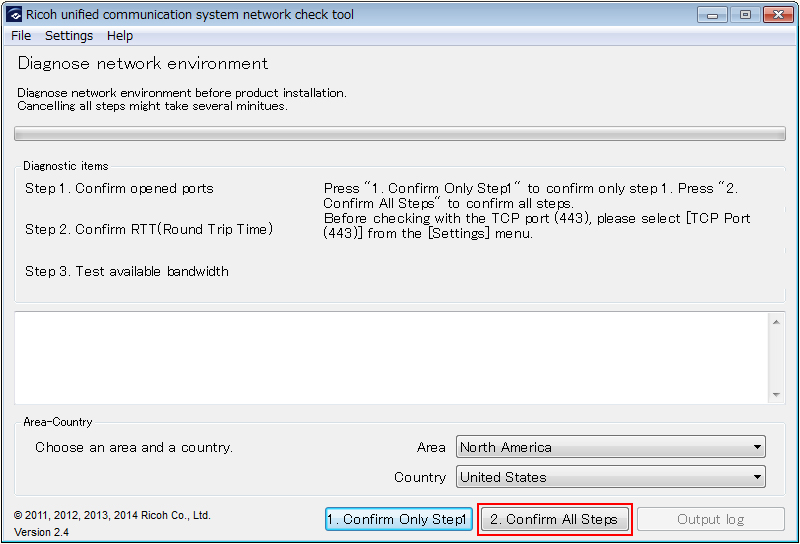Open the Help menu
This screenshot has width=800, height=544.
point(120,36)
